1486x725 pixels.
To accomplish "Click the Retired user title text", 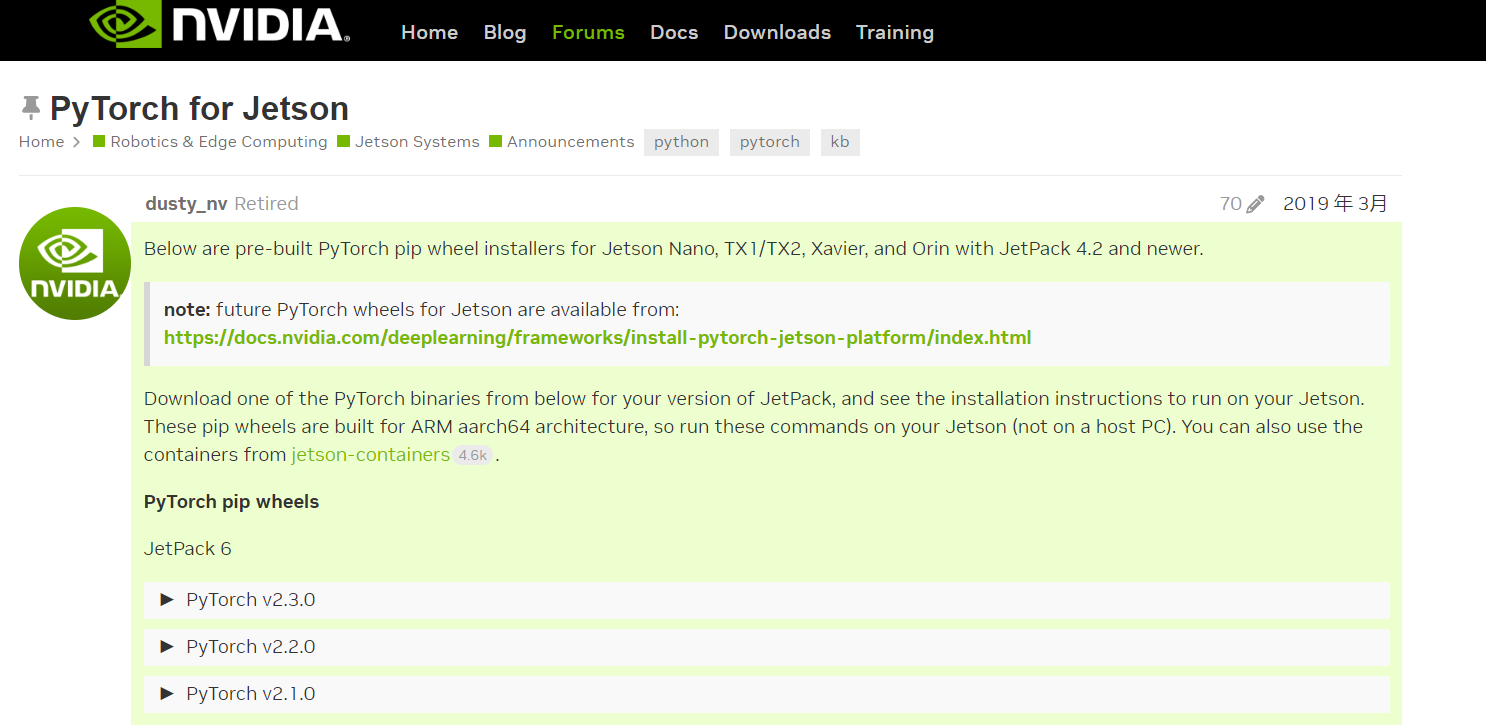I will click(x=266, y=203).
